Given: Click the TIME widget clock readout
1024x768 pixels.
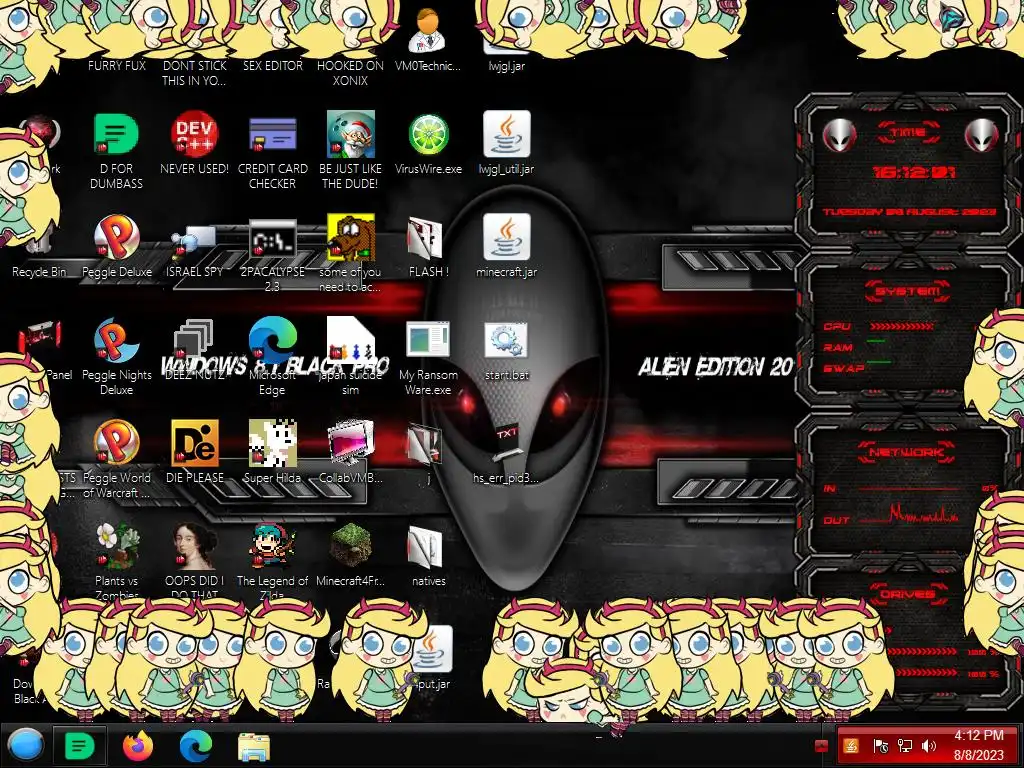Looking at the screenshot, I should (914, 172).
